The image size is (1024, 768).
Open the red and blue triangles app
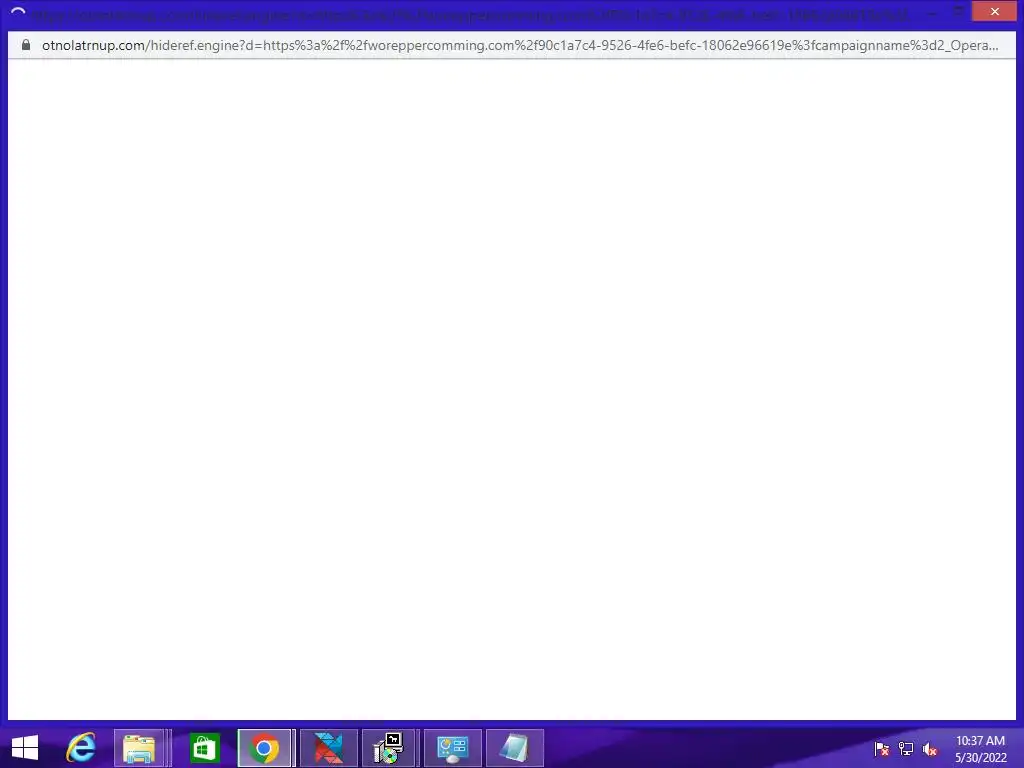328,748
